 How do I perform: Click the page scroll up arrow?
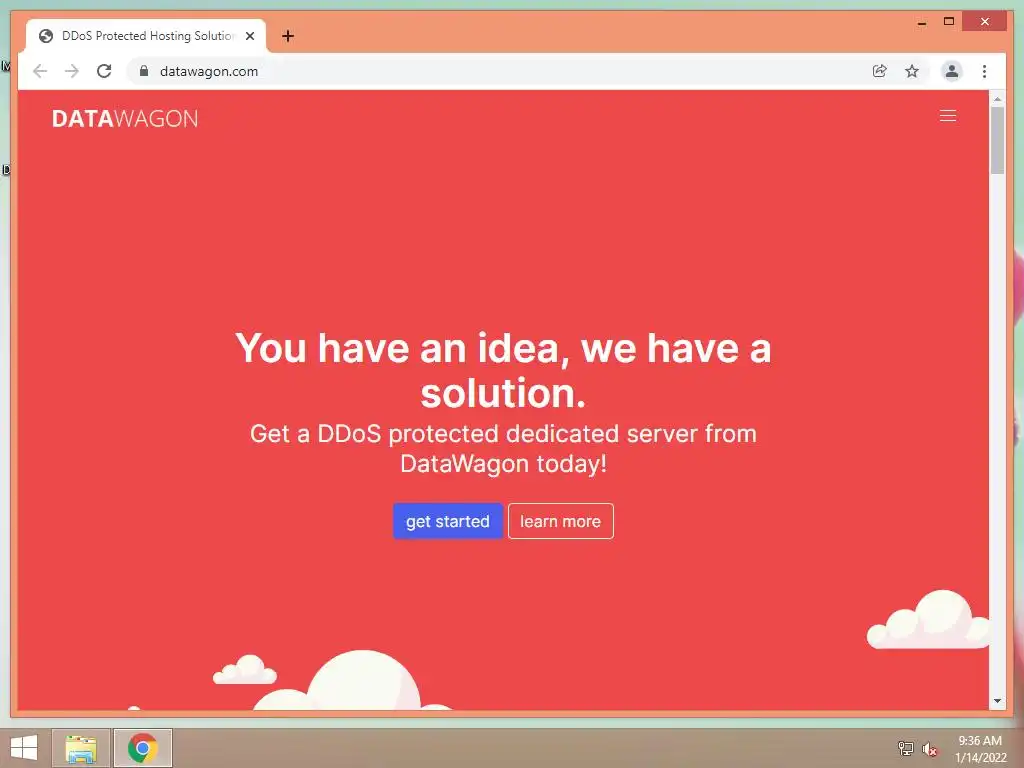pyautogui.click(x=997, y=99)
